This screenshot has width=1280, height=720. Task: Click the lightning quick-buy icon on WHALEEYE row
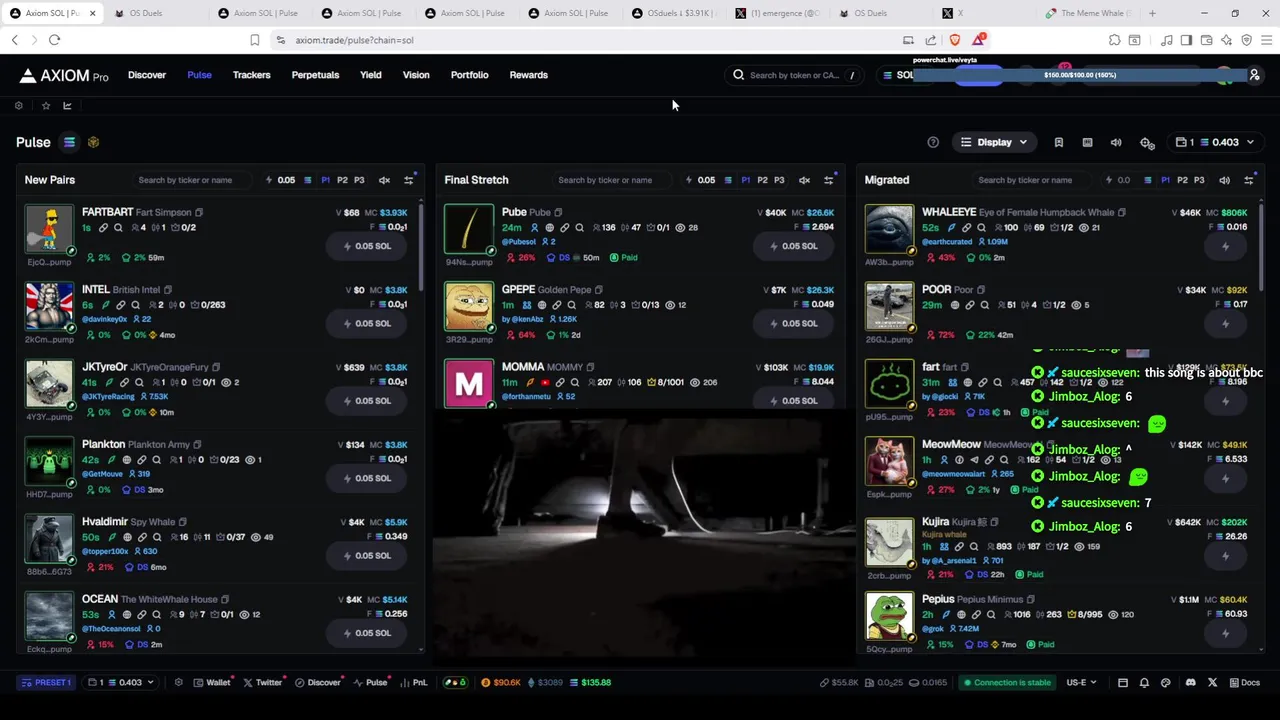coord(1225,246)
